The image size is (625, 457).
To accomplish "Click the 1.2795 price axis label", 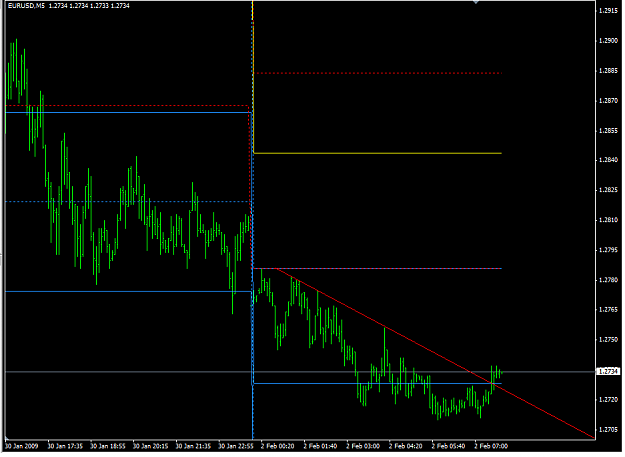I will point(609,250).
